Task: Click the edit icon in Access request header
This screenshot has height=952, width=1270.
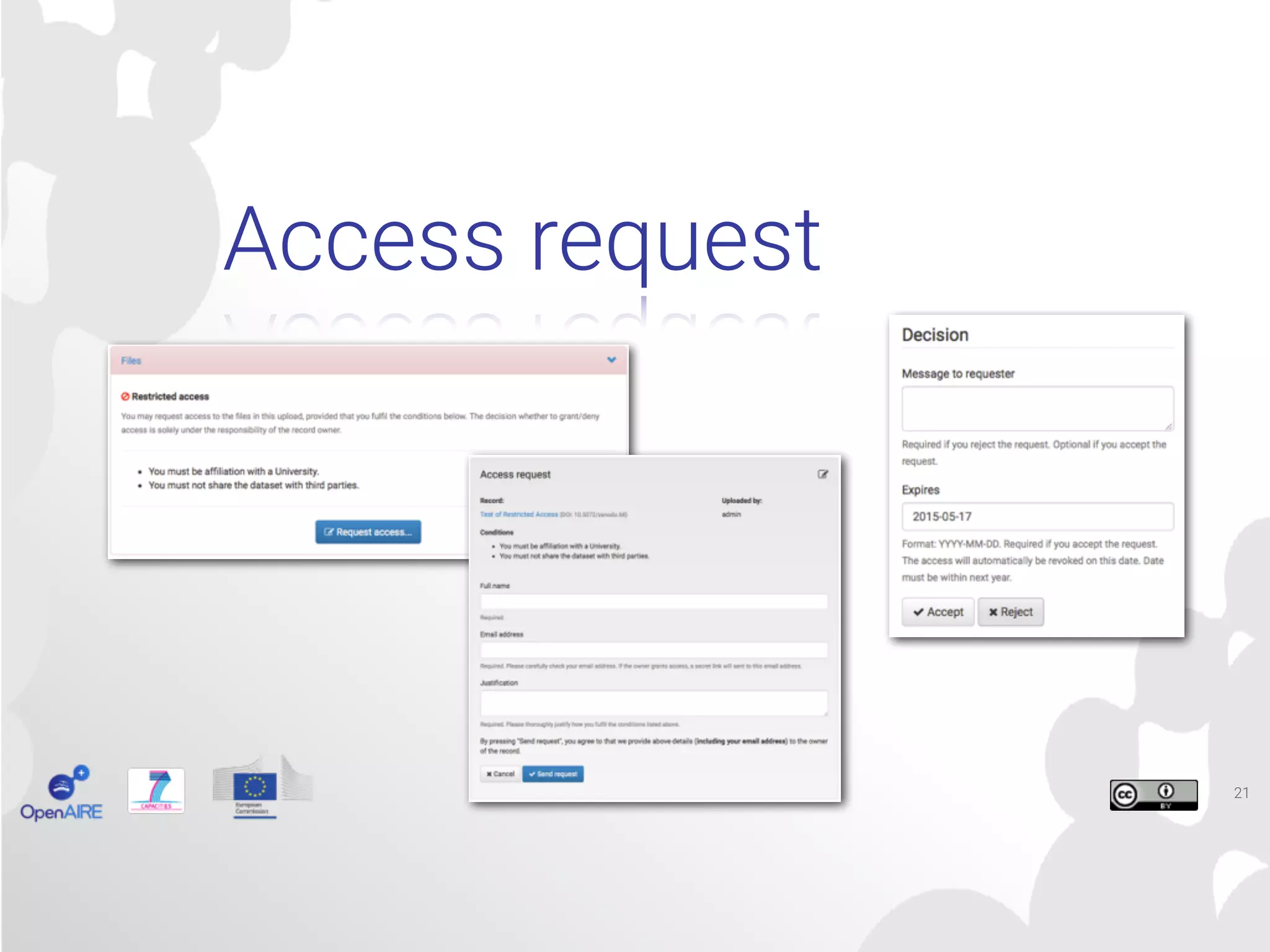Action: [x=823, y=474]
